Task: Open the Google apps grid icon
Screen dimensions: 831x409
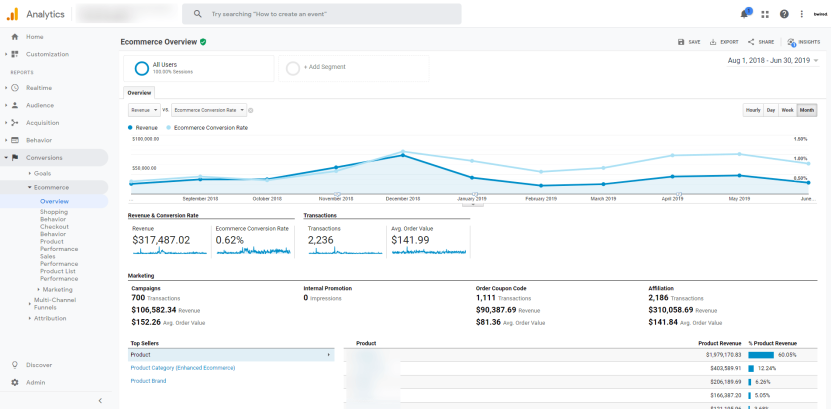Action: [765, 14]
